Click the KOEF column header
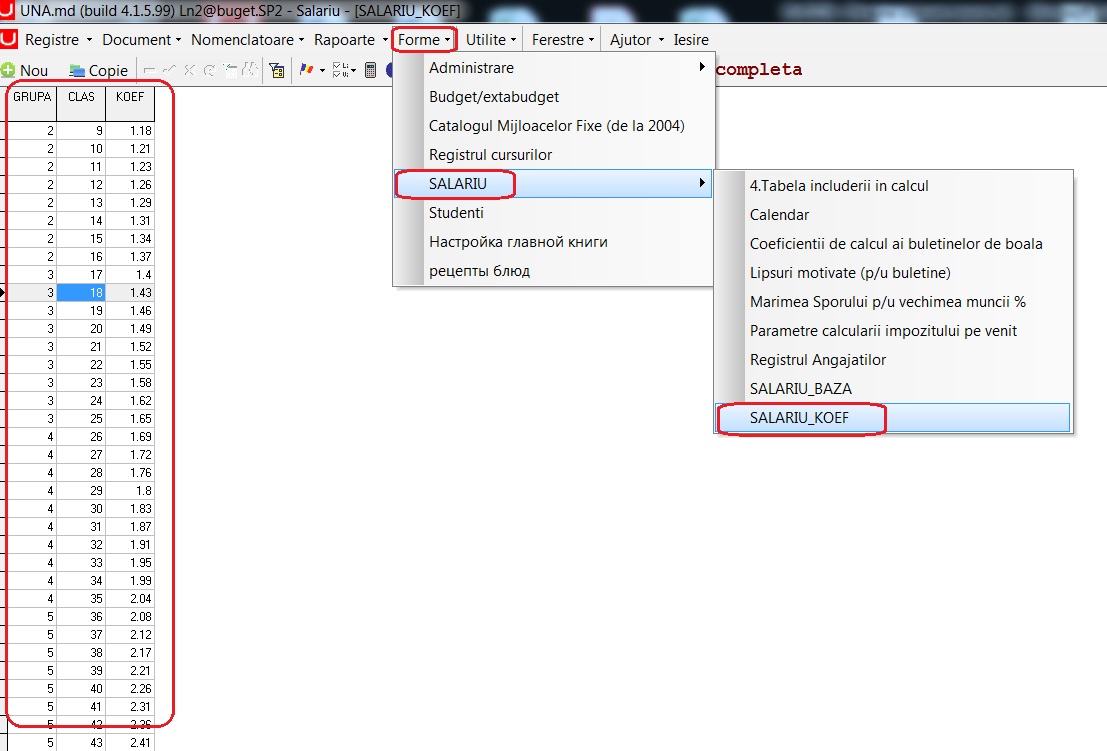Screen dimensions: 1107x751 point(130,104)
